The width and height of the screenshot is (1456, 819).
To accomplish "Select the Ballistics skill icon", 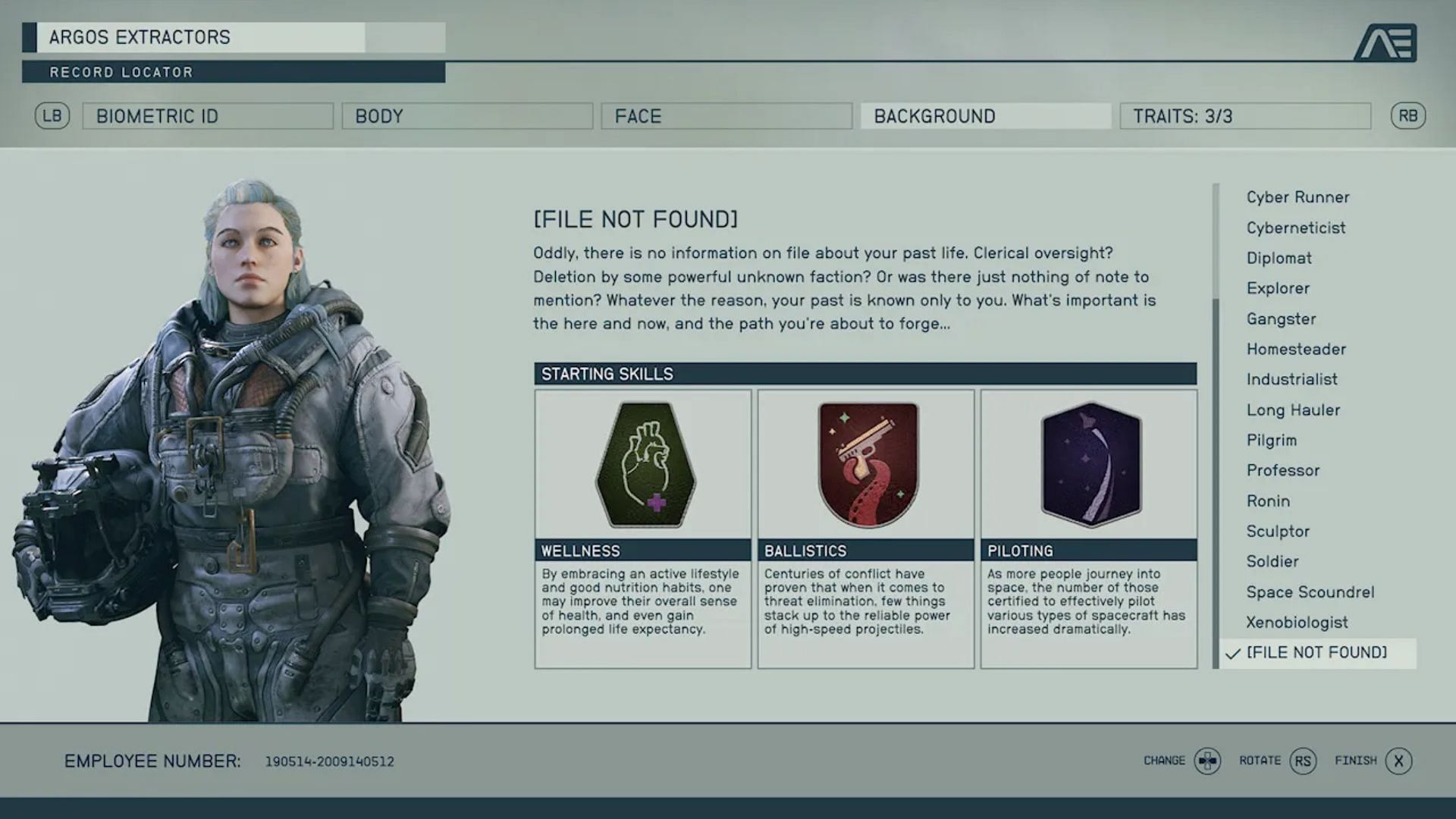I will (866, 463).
